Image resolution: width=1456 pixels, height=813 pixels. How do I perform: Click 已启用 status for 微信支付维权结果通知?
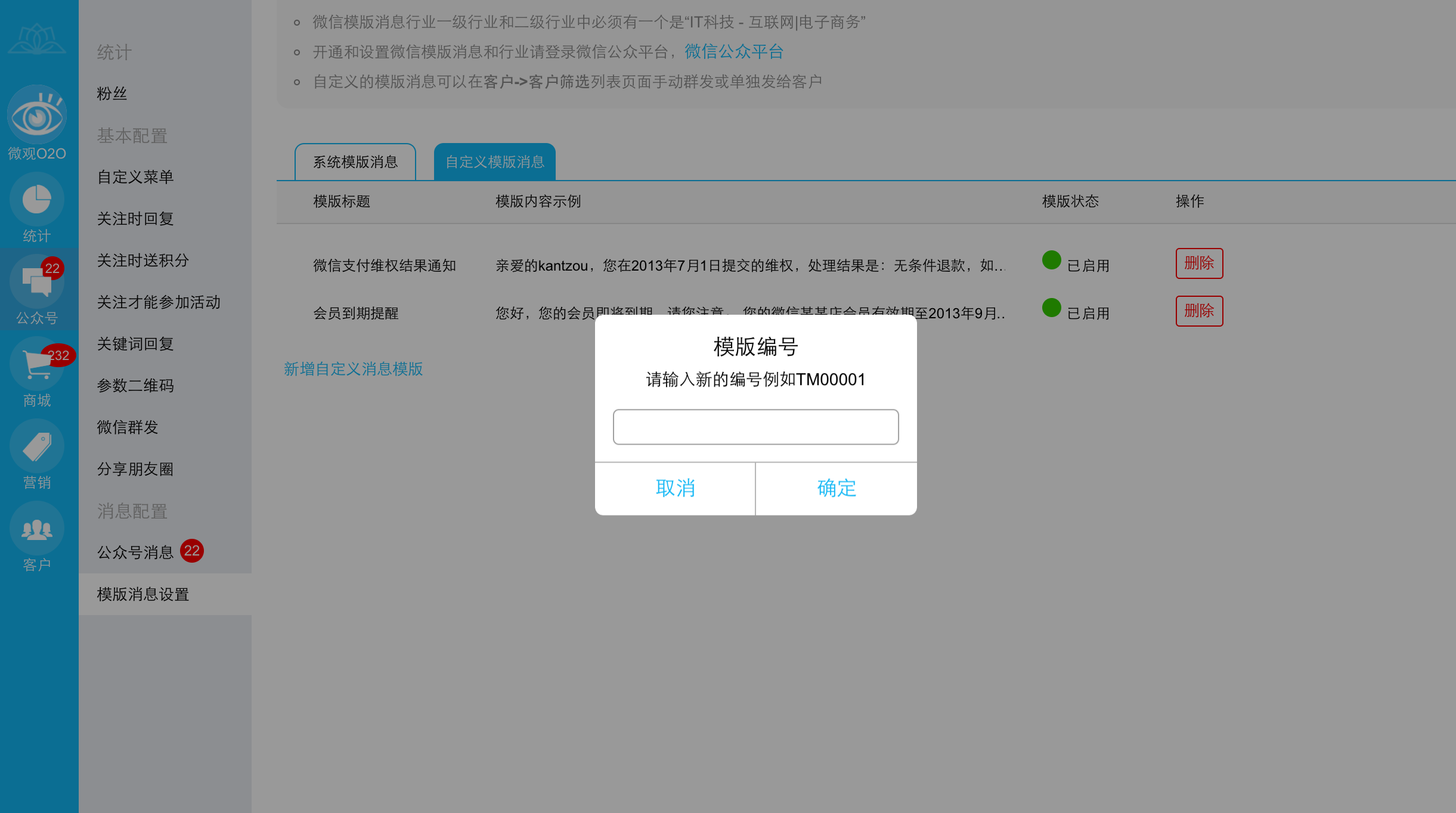1088,266
